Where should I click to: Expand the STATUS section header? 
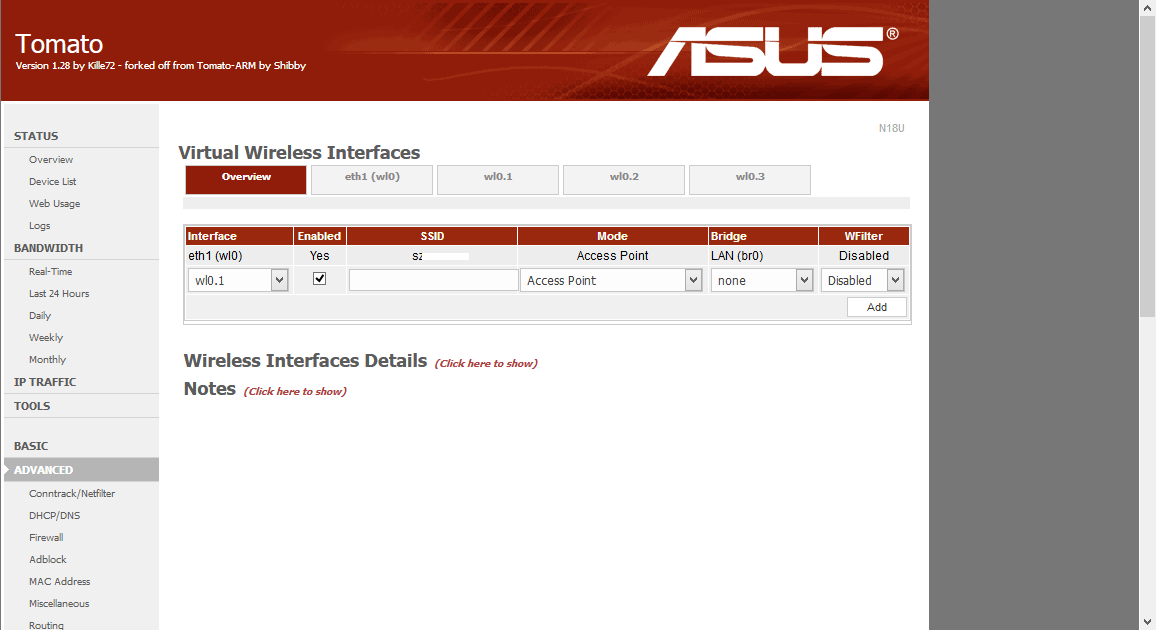pyautogui.click(x=35, y=136)
